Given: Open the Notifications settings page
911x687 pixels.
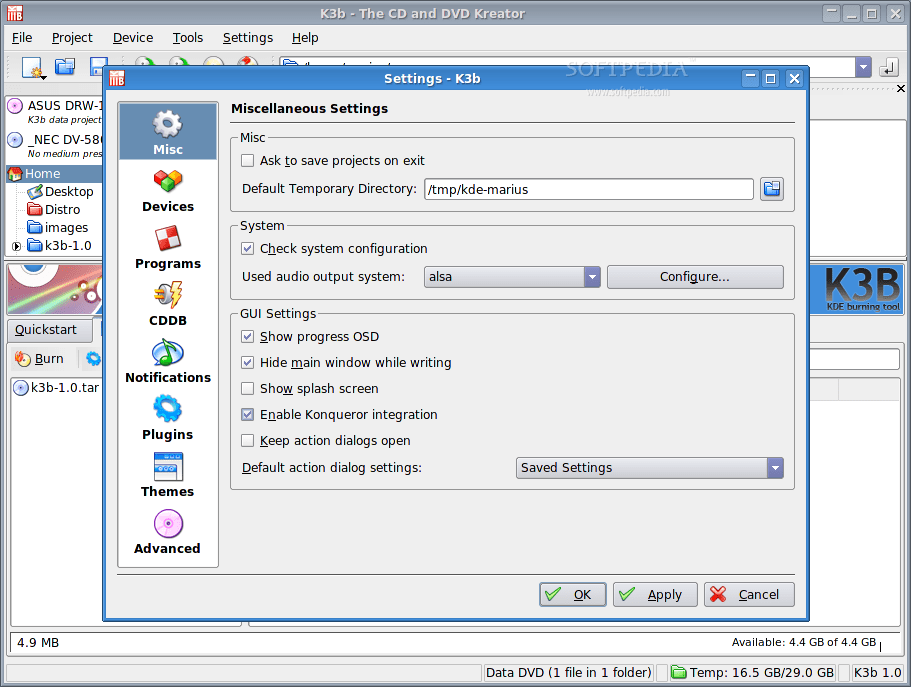Looking at the screenshot, I should (x=167, y=362).
